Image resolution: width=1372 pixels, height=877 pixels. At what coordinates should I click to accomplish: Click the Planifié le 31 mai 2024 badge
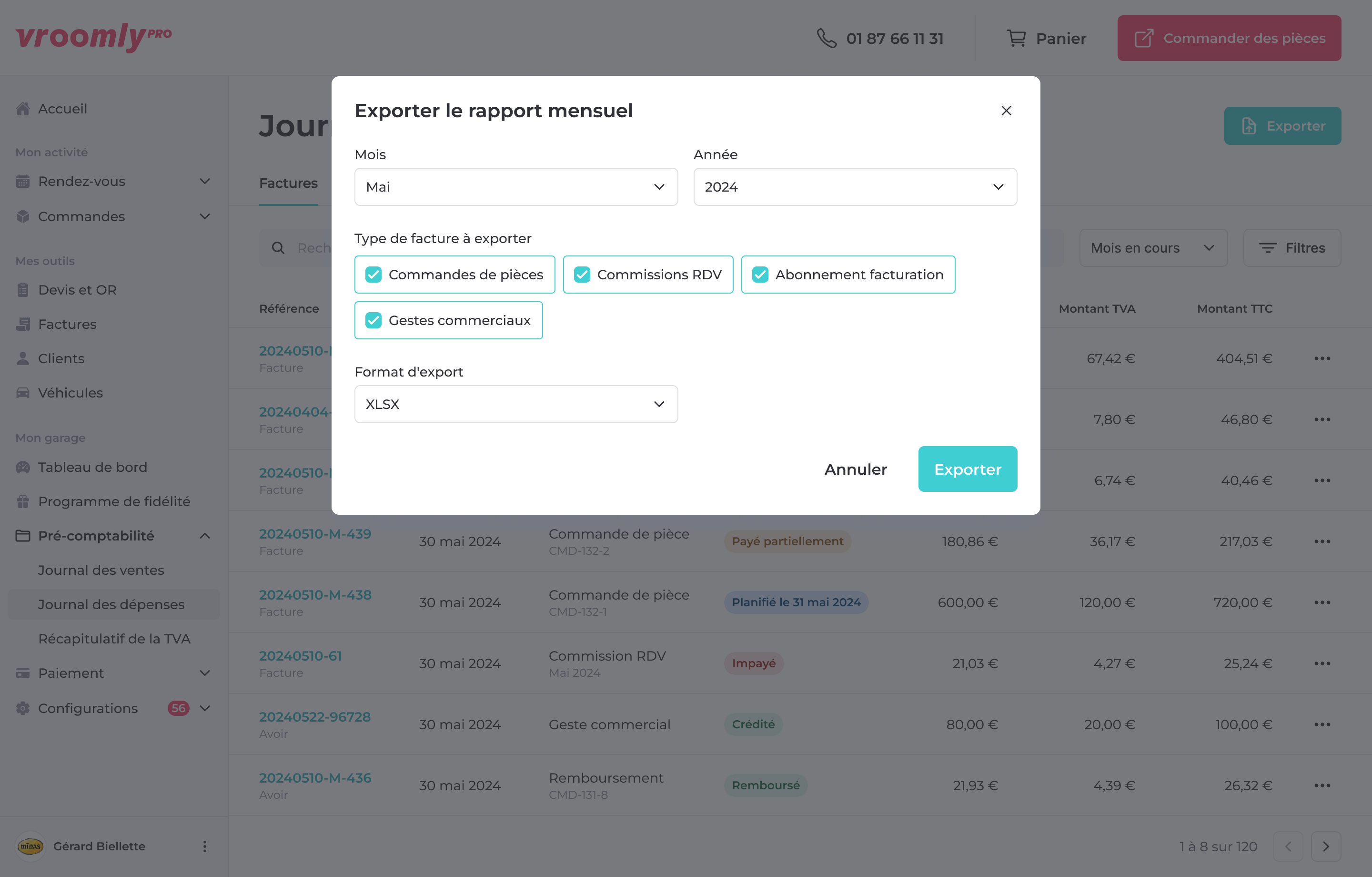pyautogui.click(x=796, y=603)
